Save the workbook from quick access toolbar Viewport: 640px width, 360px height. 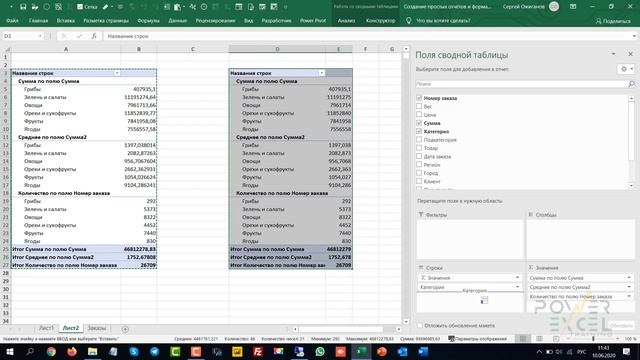[23, 7]
